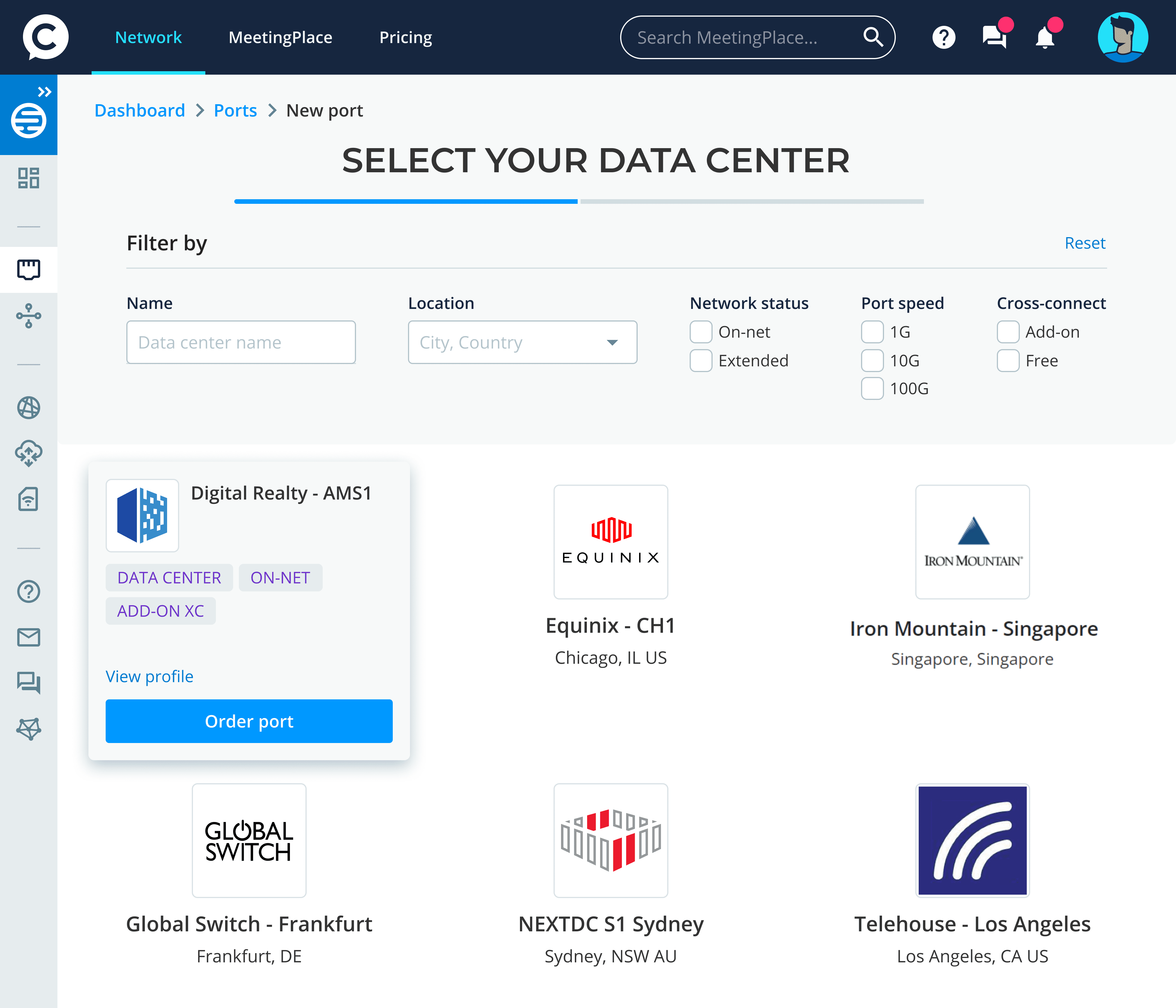Click the search magnifier icon
The height and width of the screenshot is (1008, 1176).
pos(873,37)
